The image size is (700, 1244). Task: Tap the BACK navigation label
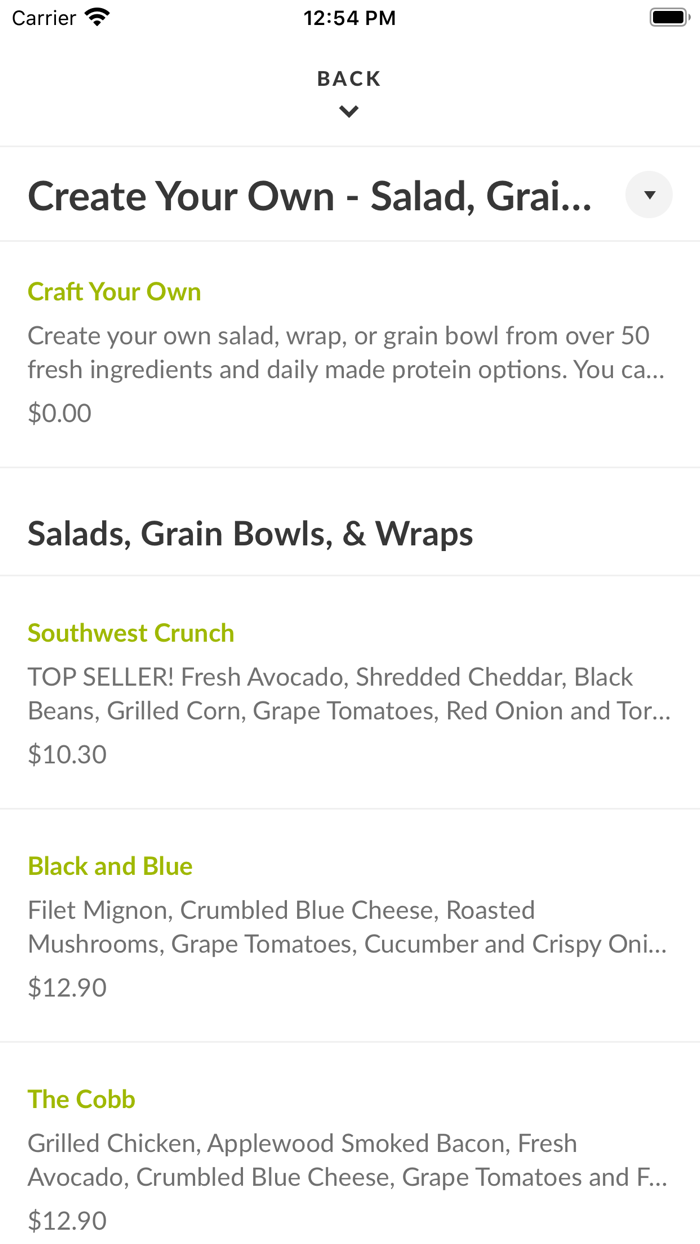tap(348, 77)
